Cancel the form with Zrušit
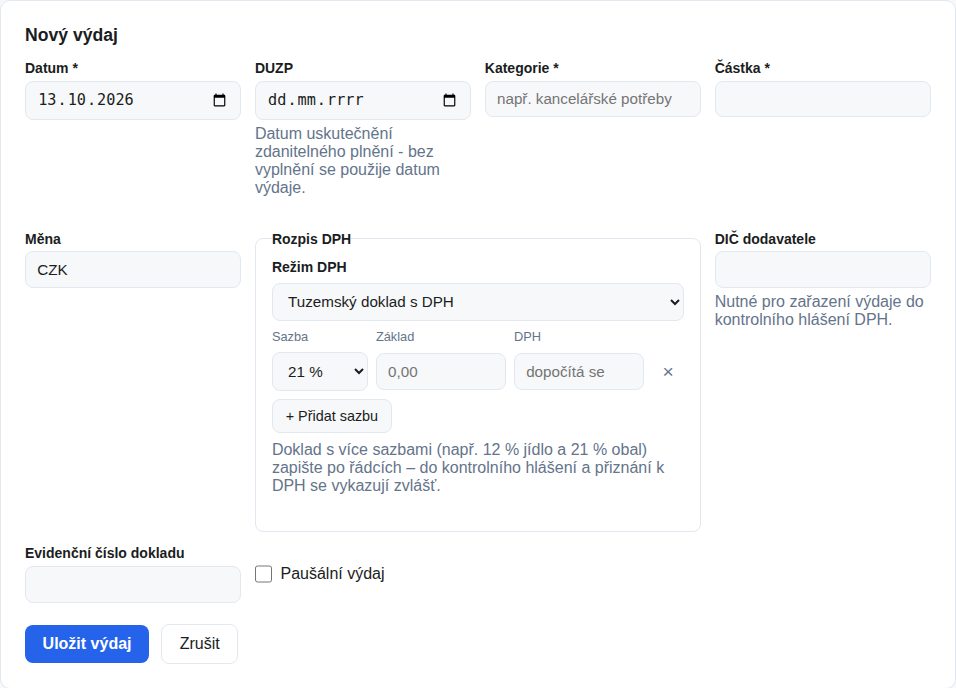956x688 pixels. coord(199,643)
